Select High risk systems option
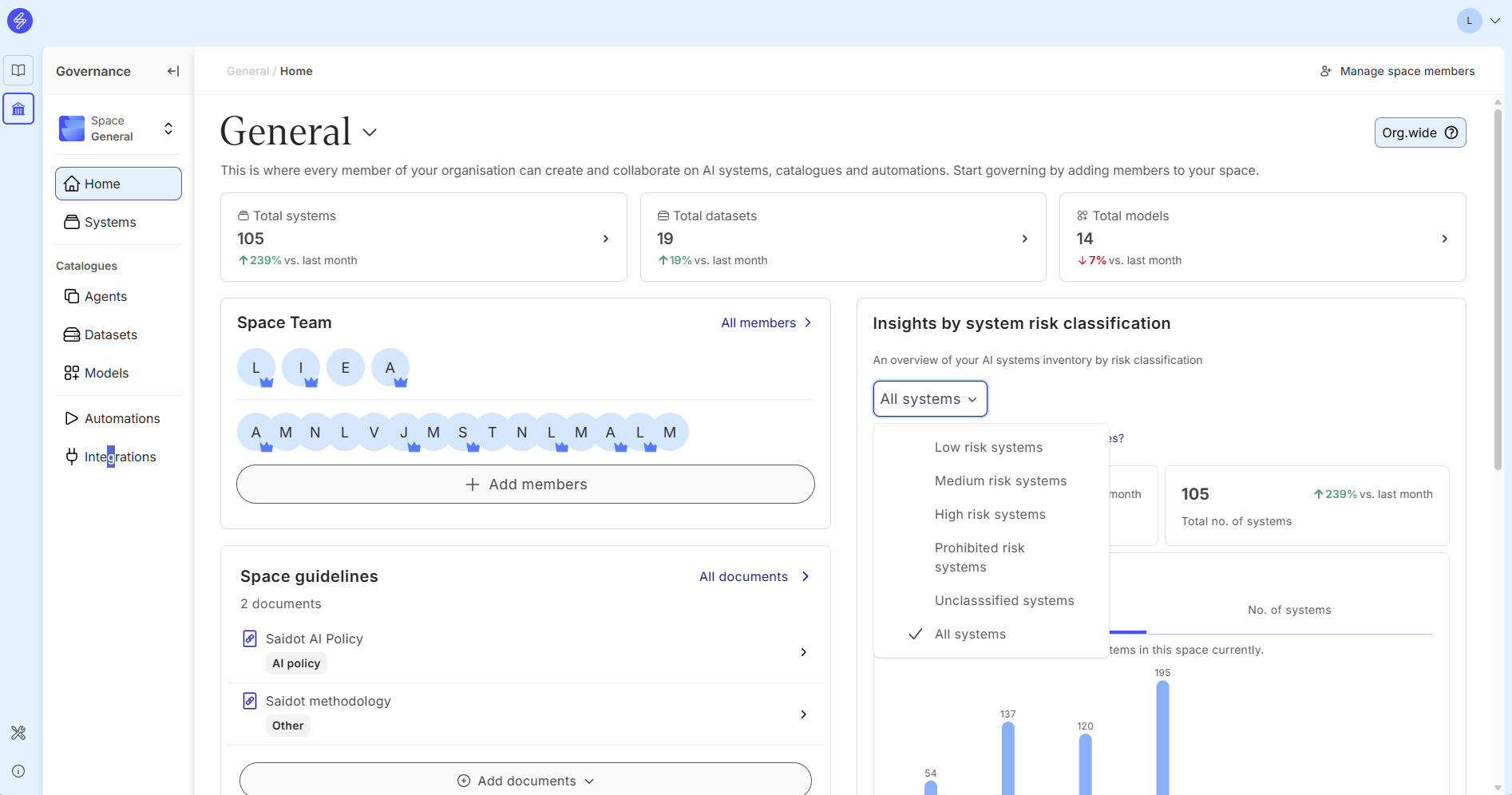 (x=990, y=515)
